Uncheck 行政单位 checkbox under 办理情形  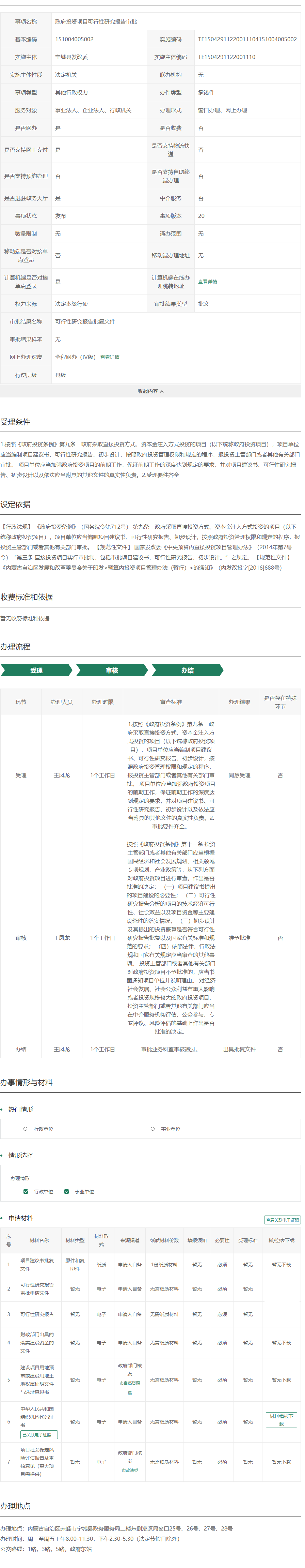click(x=26, y=1192)
